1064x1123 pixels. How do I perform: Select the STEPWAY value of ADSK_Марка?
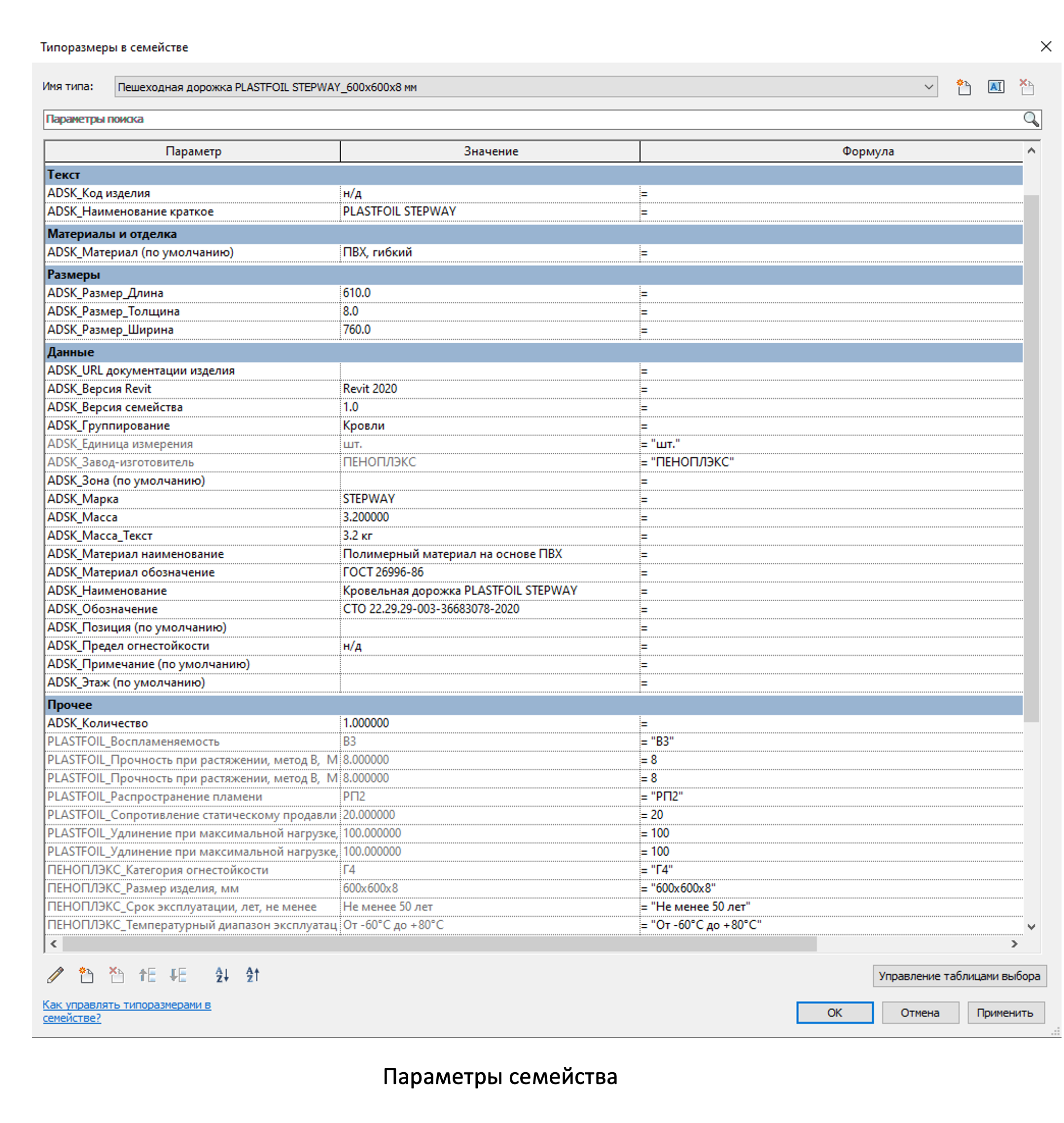[490, 499]
